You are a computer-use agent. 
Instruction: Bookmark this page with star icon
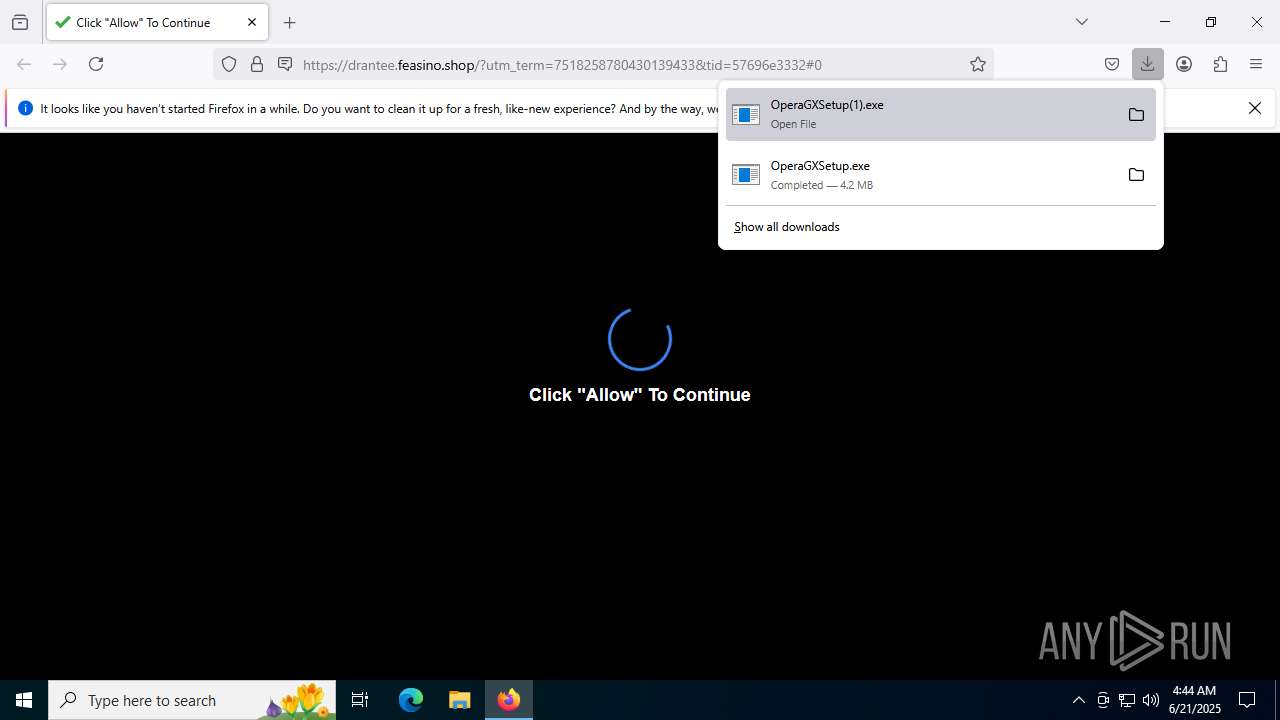tap(978, 64)
